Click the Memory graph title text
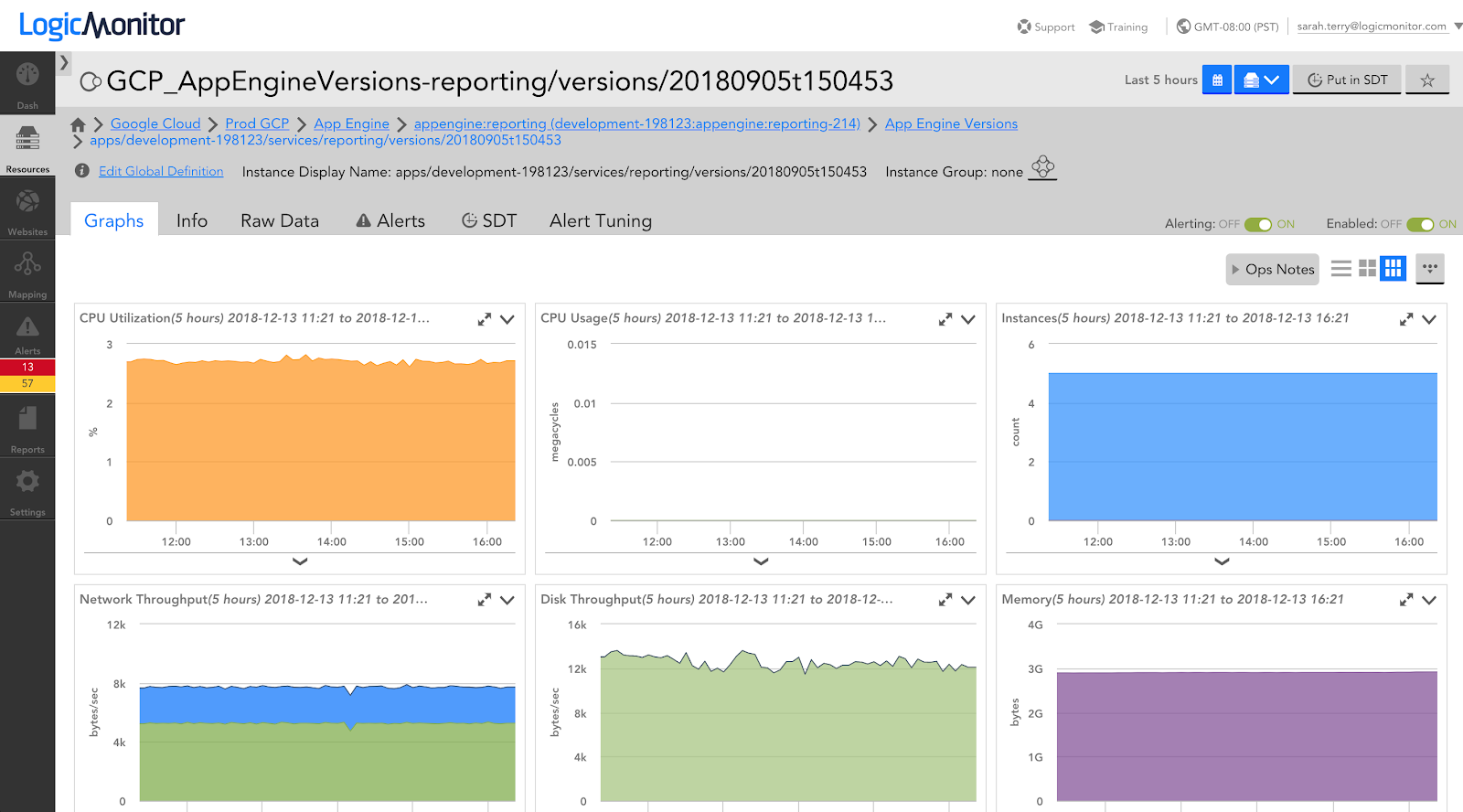This screenshot has height=812, width=1463. tap(1172, 599)
